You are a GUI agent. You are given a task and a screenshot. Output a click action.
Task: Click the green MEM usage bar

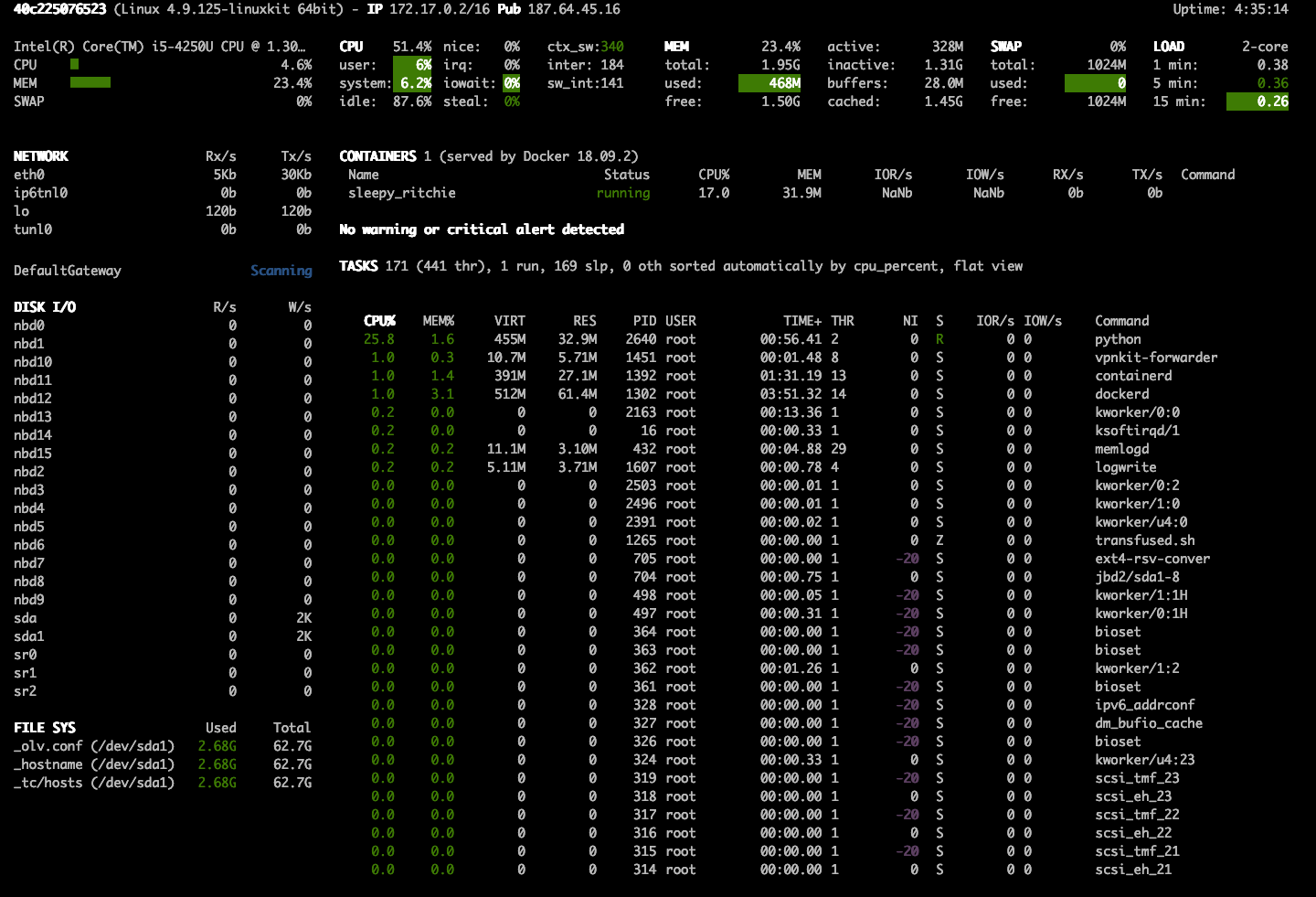(x=89, y=82)
